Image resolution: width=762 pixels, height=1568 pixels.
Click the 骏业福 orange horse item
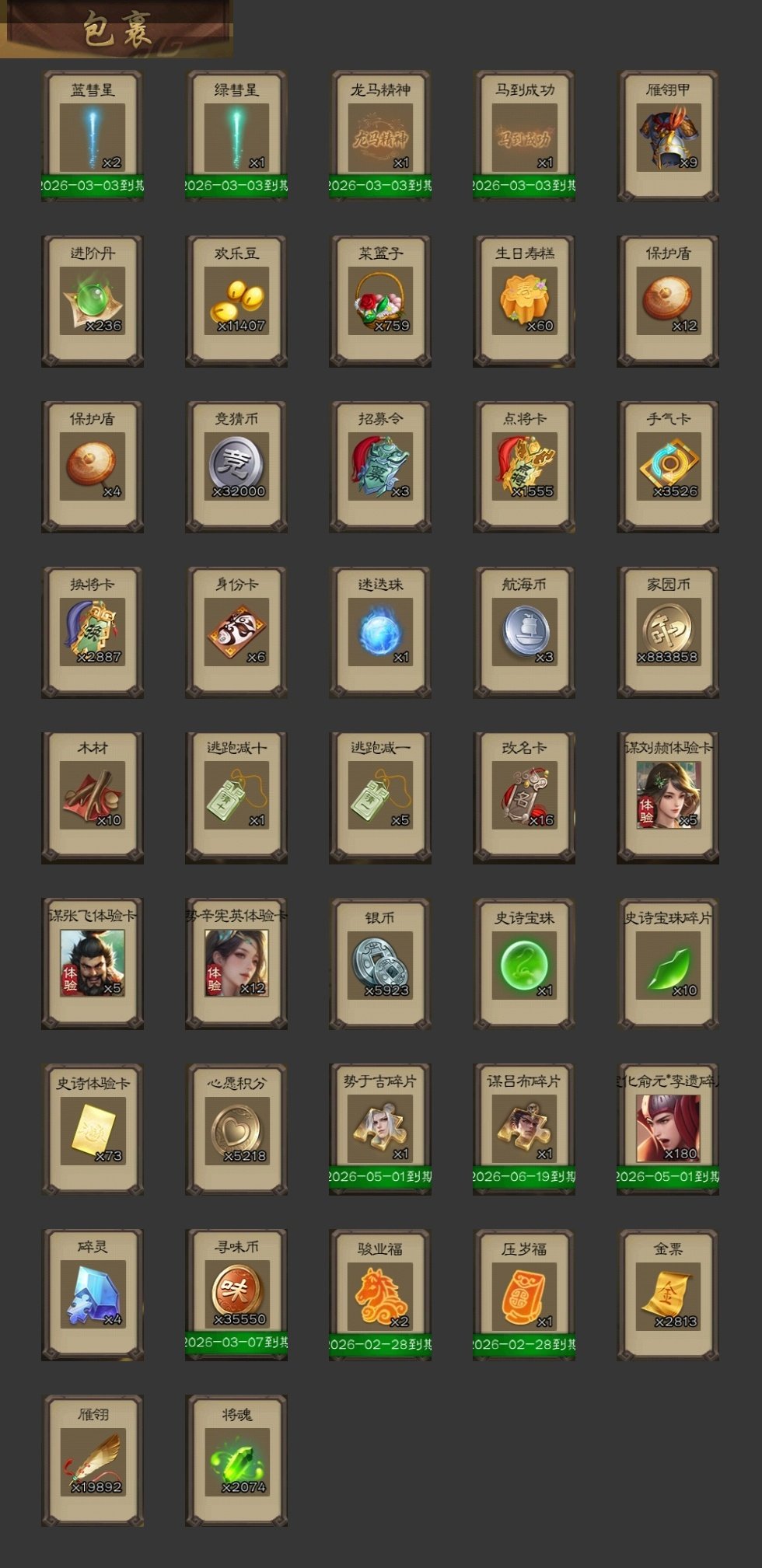click(x=380, y=1295)
